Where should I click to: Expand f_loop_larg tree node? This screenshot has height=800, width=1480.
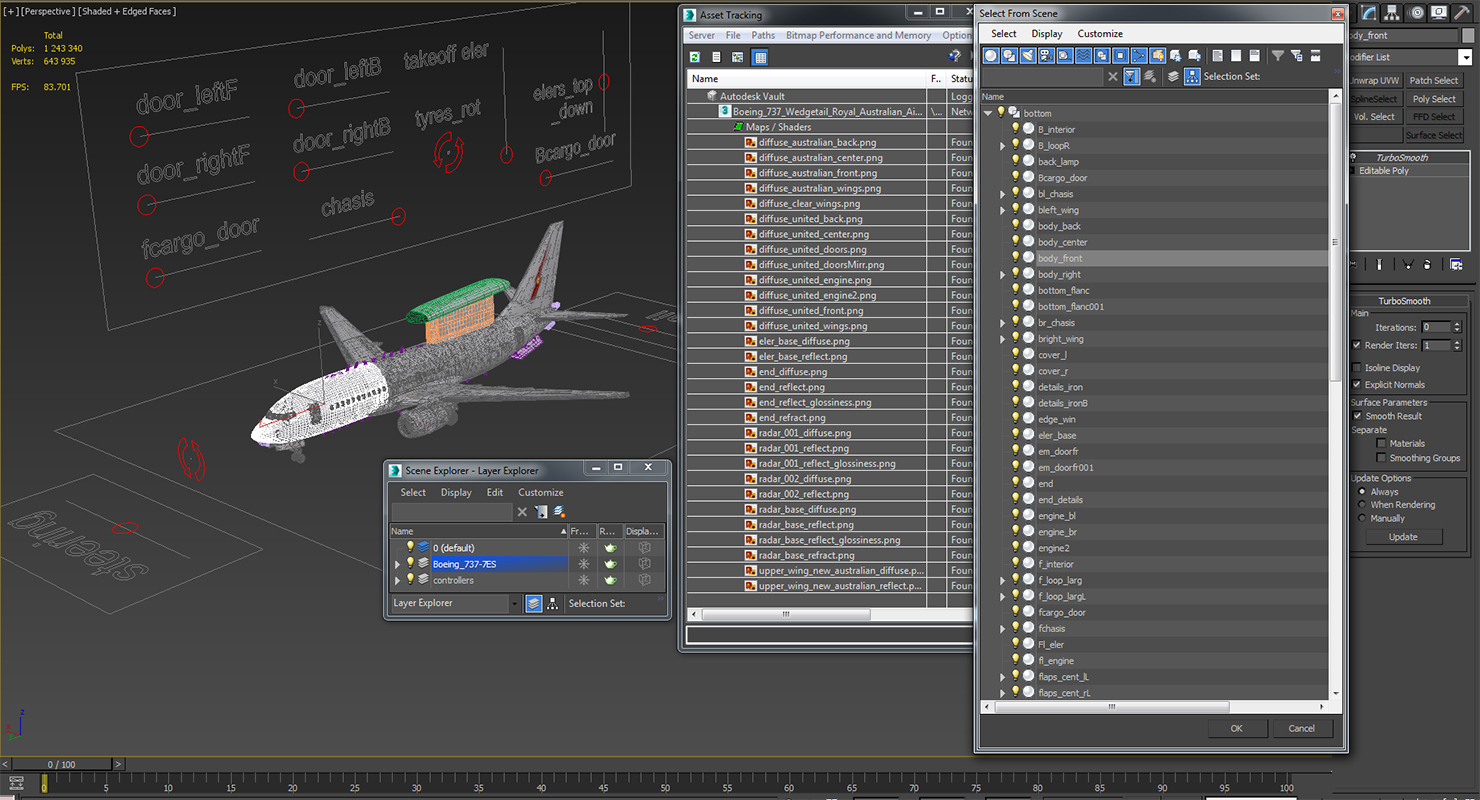pos(1003,580)
